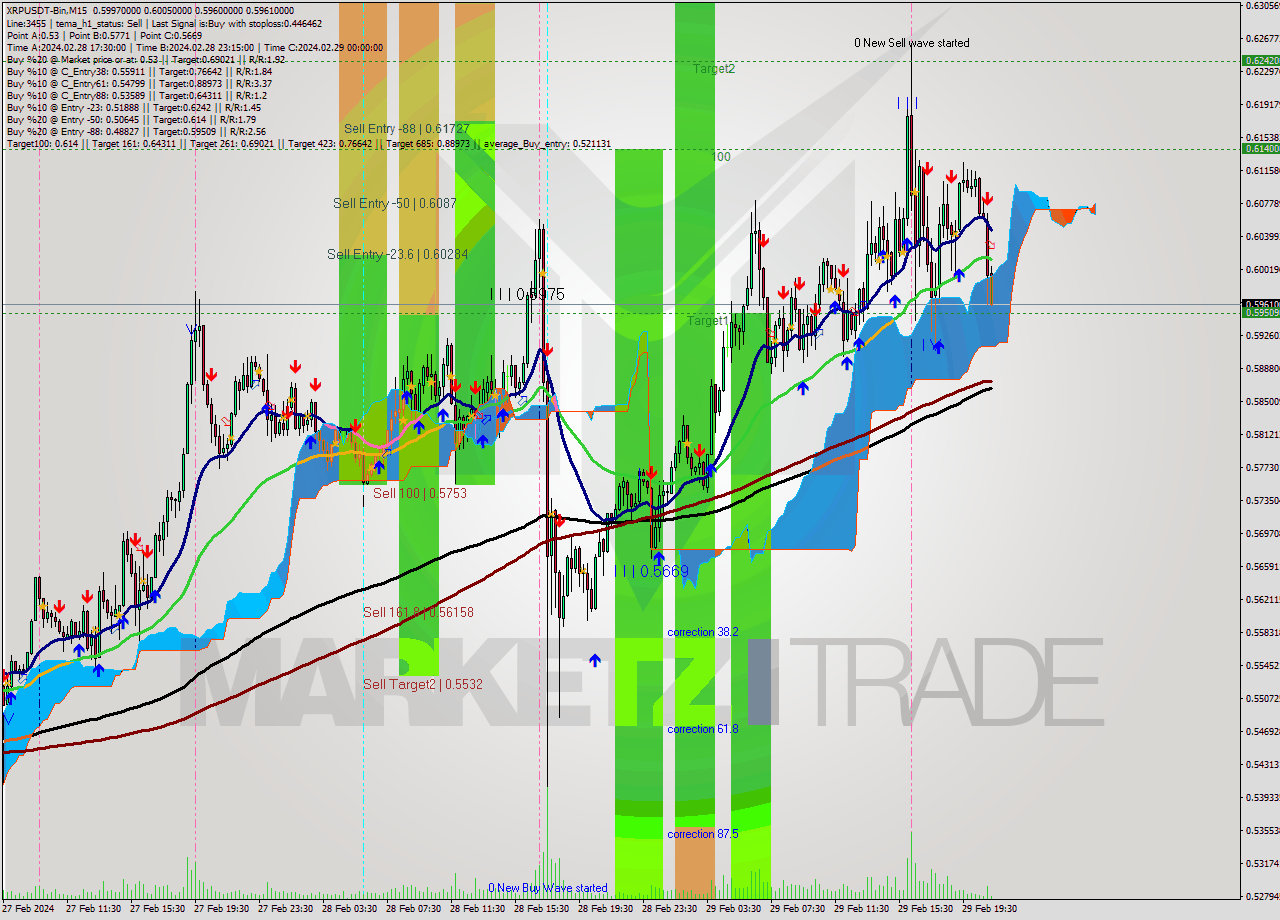1280x920 pixels.
Task: Select the green 0.61400 price tag
Action: coord(1260,148)
